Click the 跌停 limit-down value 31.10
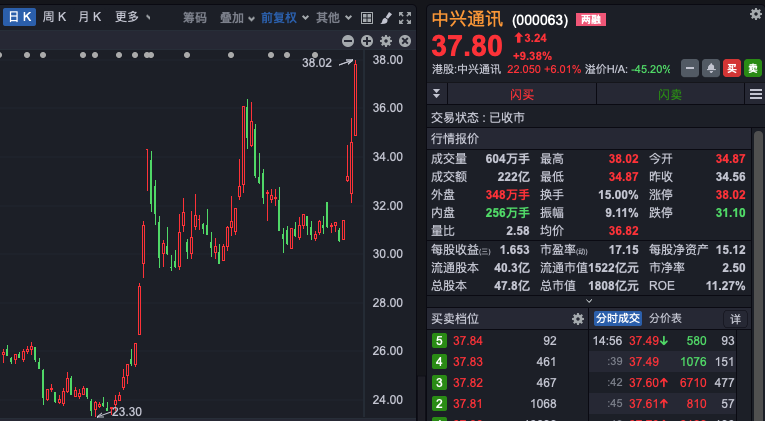Screen dimensions: 765x421 (x=730, y=213)
